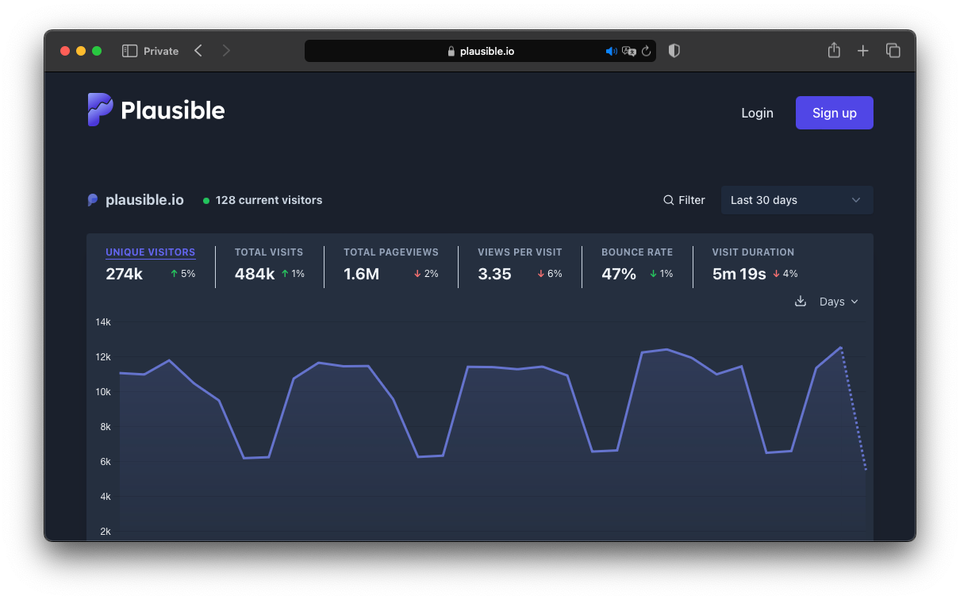The image size is (960, 600).
Task: Click the dotted line segment on chart
Action: point(854,409)
